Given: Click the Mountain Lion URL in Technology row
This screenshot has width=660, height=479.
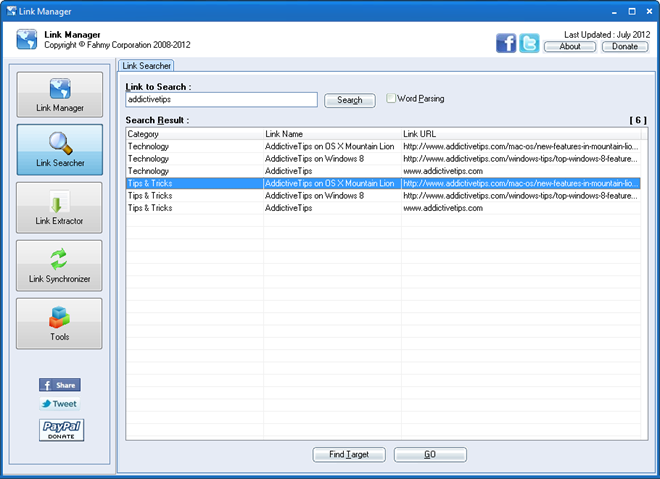Looking at the screenshot, I should (x=521, y=146).
